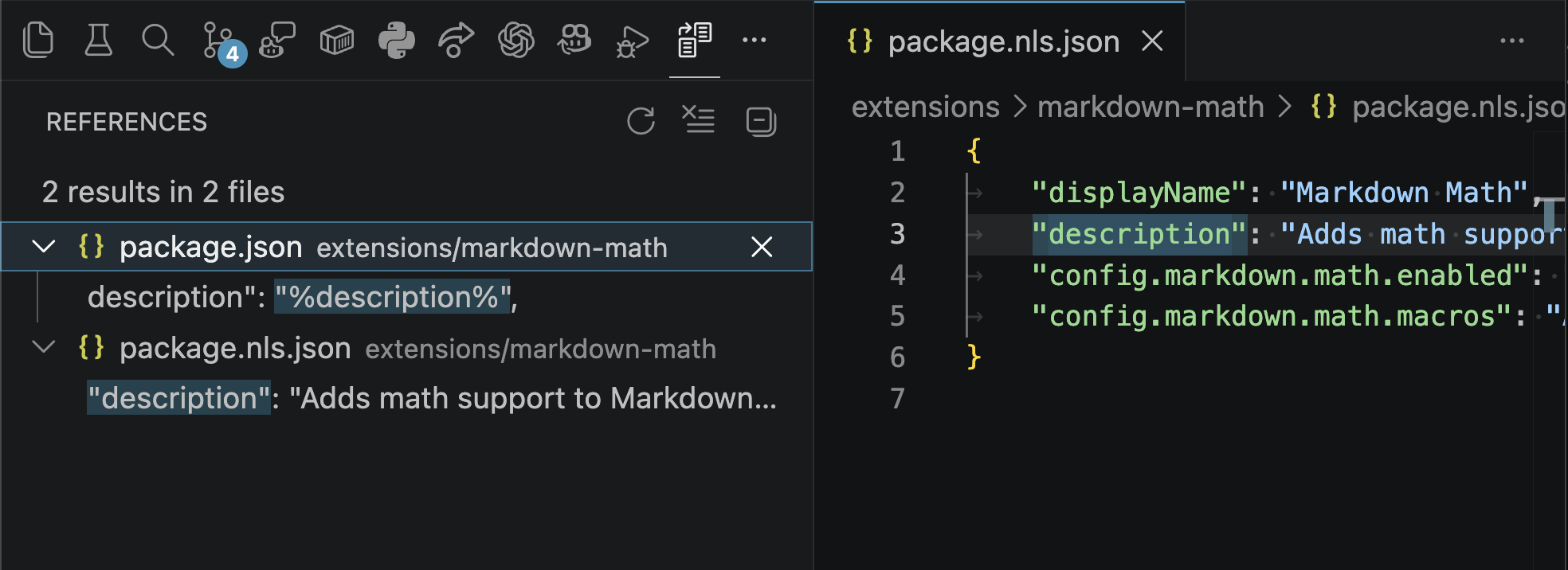Click the closing brace on line 6

point(973,357)
